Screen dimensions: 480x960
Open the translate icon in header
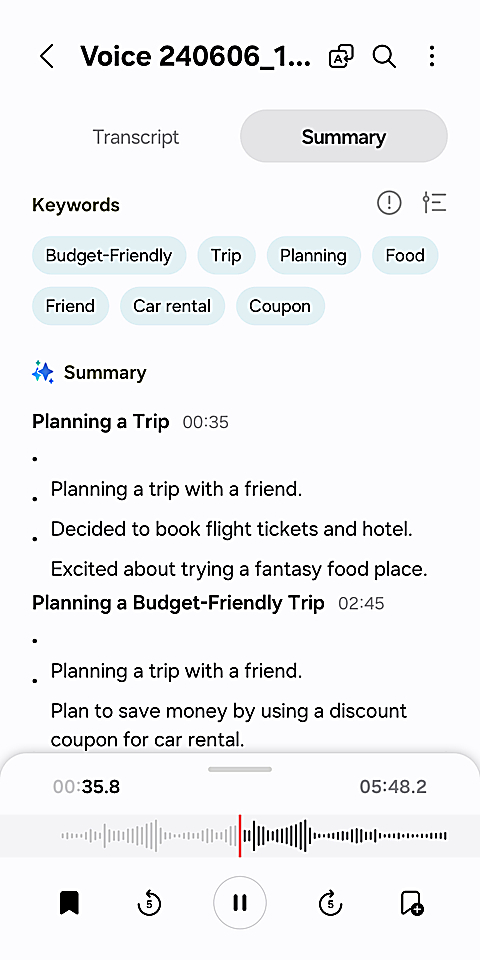(341, 57)
